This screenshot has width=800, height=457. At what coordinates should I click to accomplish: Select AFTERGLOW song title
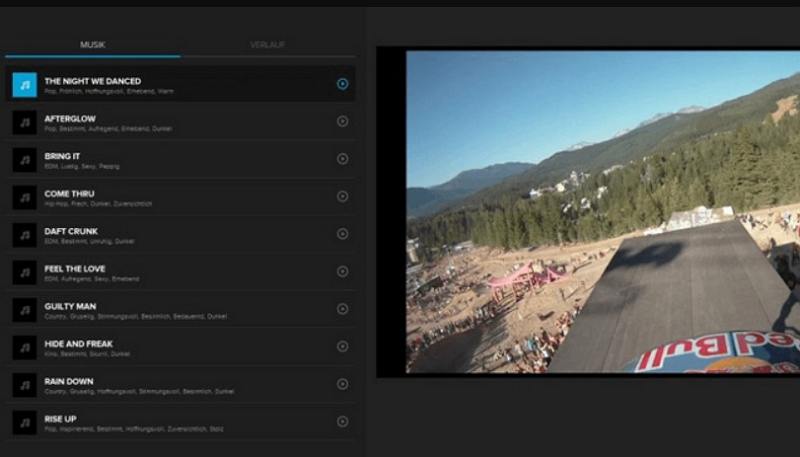[x=70, y=119]
